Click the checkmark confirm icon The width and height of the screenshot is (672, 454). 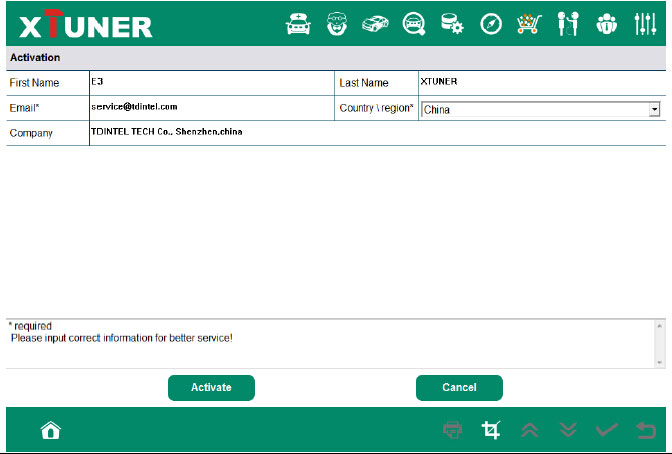coord(607,430)
